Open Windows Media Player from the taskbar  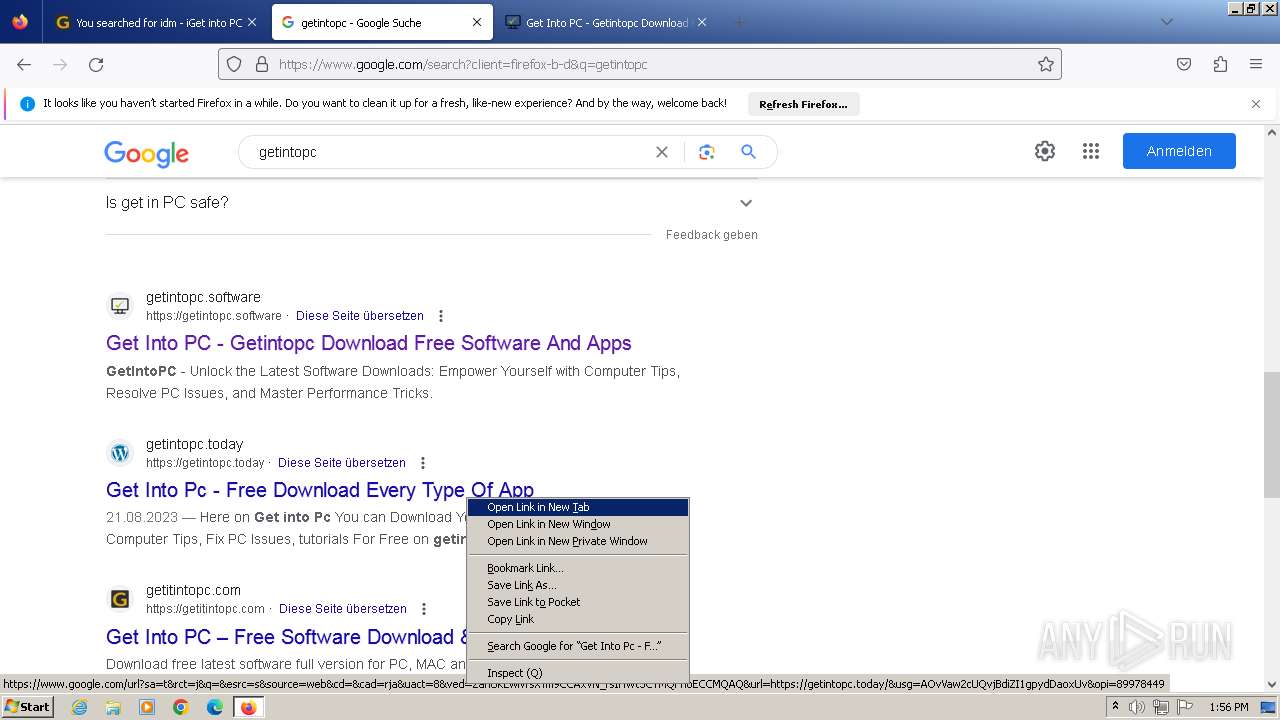[x=147, y=707]
